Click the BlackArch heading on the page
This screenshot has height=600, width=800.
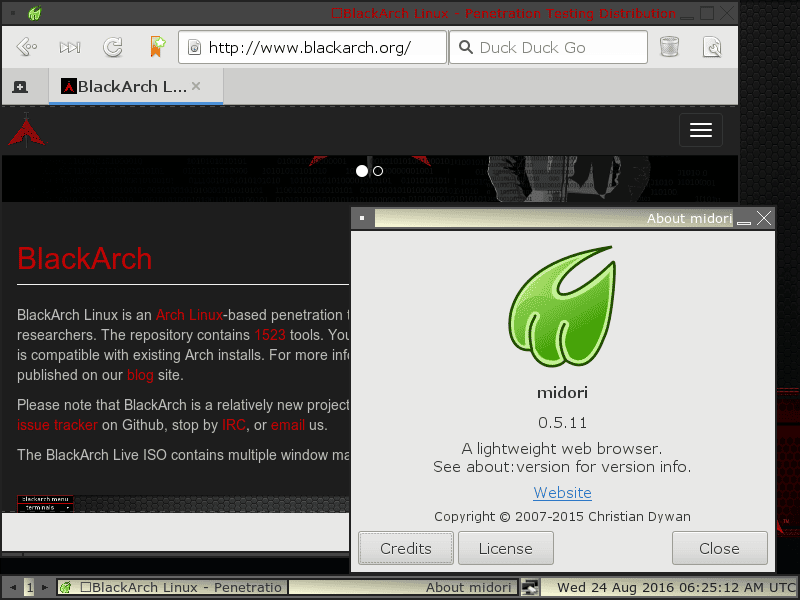85,259
